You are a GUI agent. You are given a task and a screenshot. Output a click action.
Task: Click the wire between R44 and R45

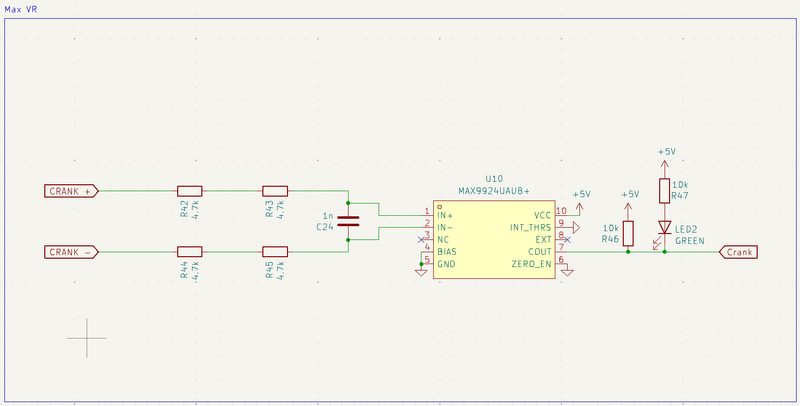pos(232,252)
